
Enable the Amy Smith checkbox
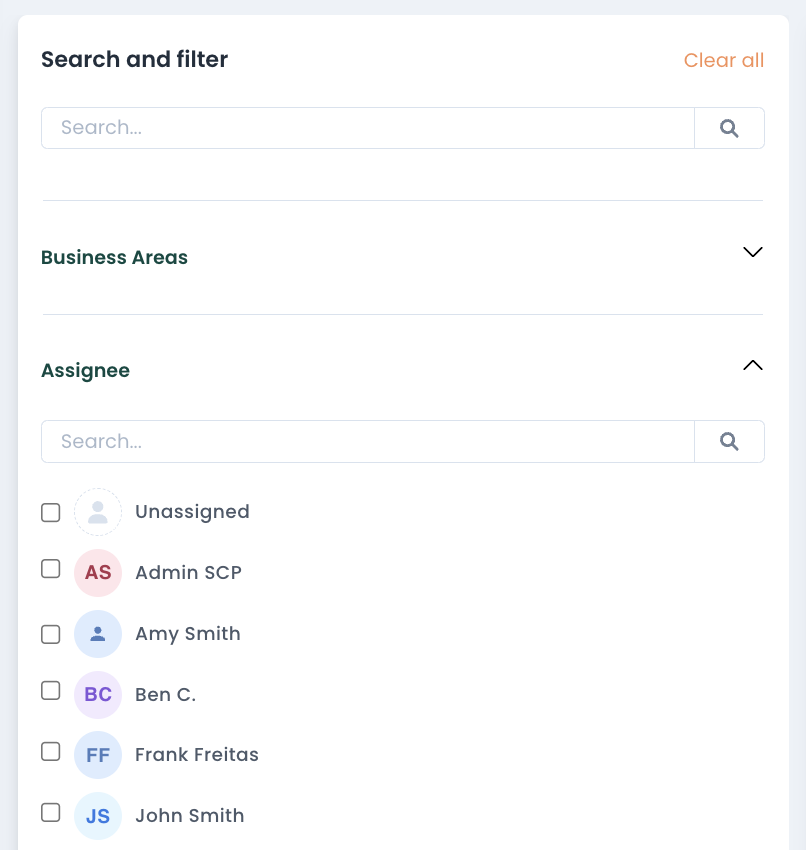[51, 634]
